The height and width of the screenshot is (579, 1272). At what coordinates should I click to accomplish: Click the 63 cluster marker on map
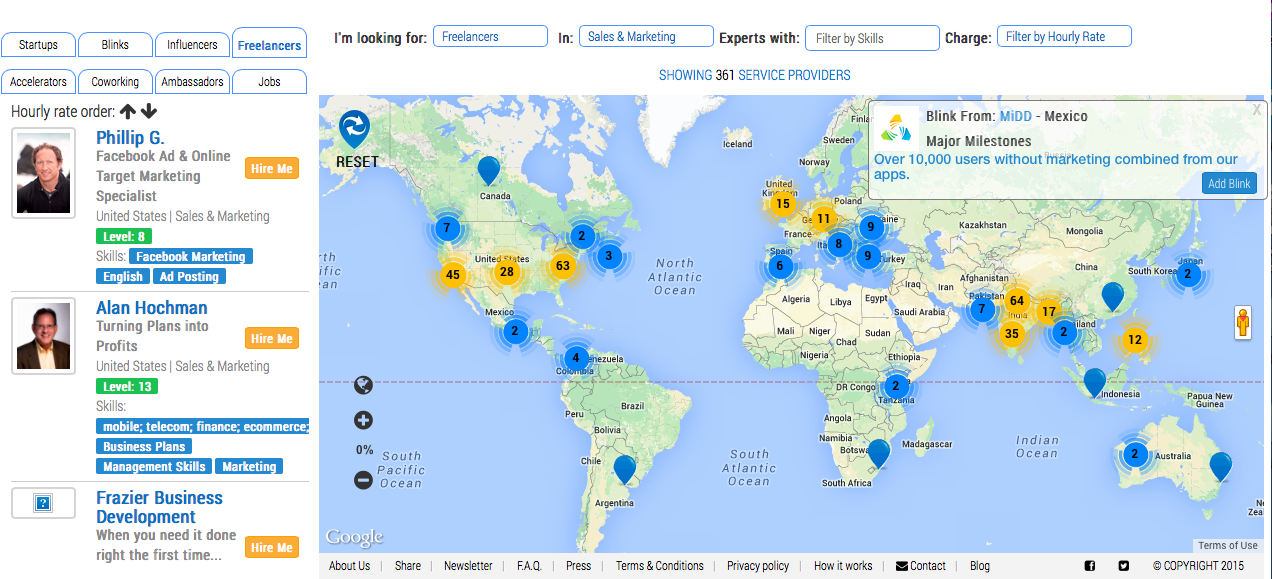click(x=563, y=266)
